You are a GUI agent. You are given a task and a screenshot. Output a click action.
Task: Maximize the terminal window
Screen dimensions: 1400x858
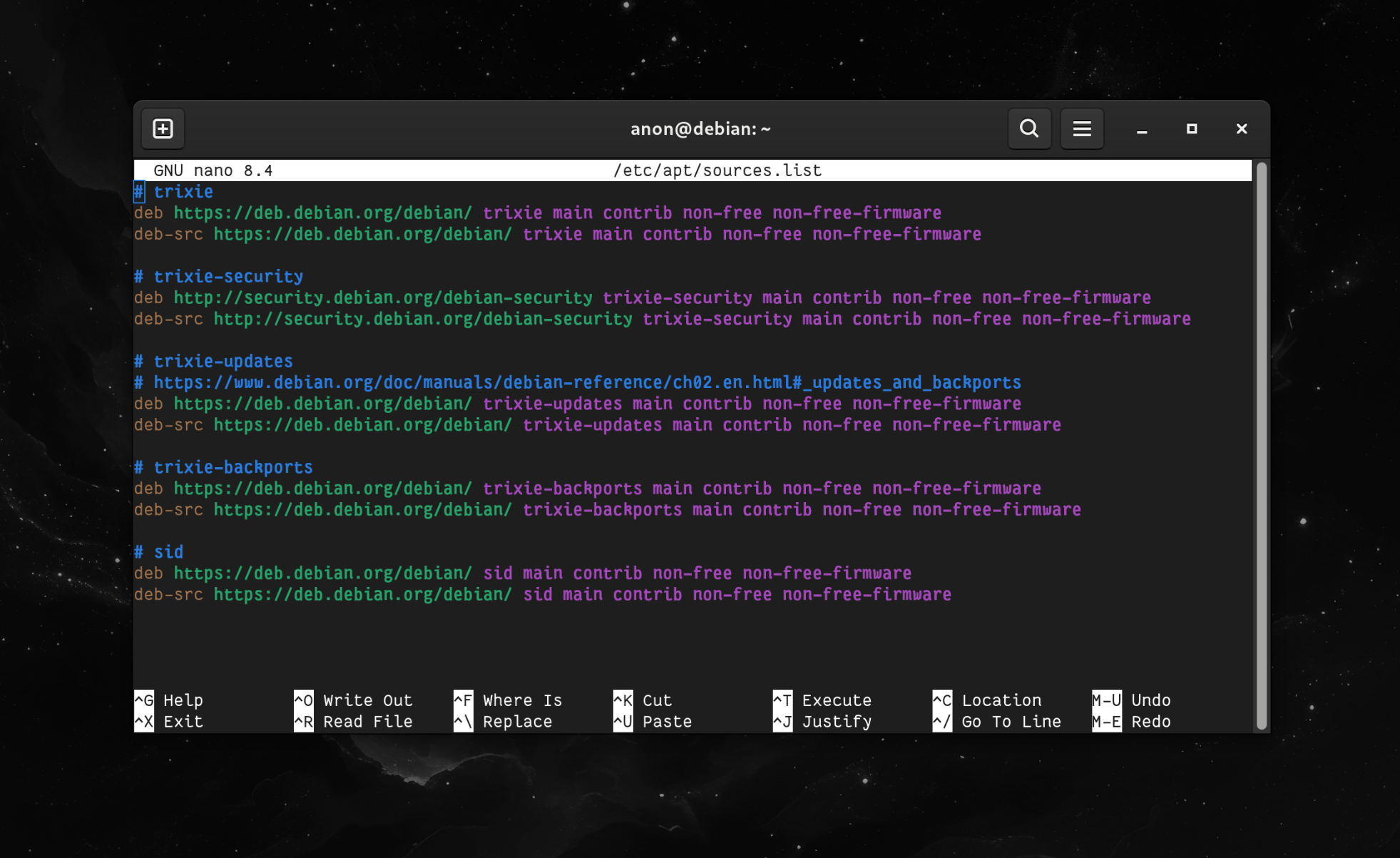1191,129
